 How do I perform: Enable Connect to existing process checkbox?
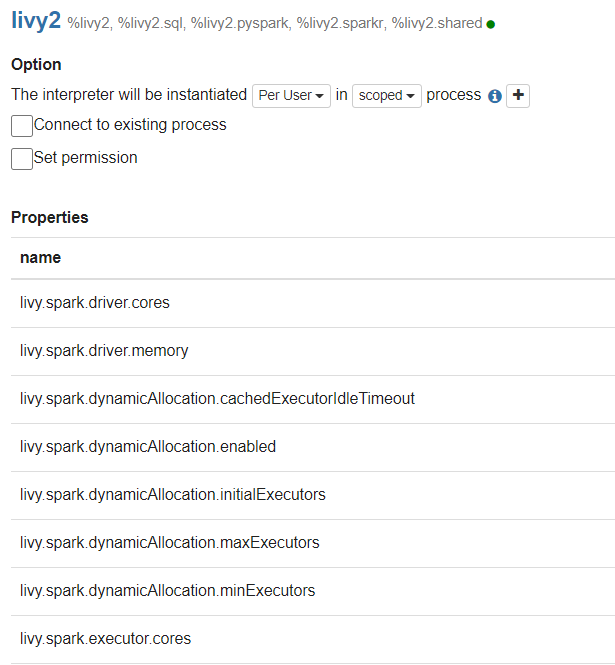click(x=22, y=126)
